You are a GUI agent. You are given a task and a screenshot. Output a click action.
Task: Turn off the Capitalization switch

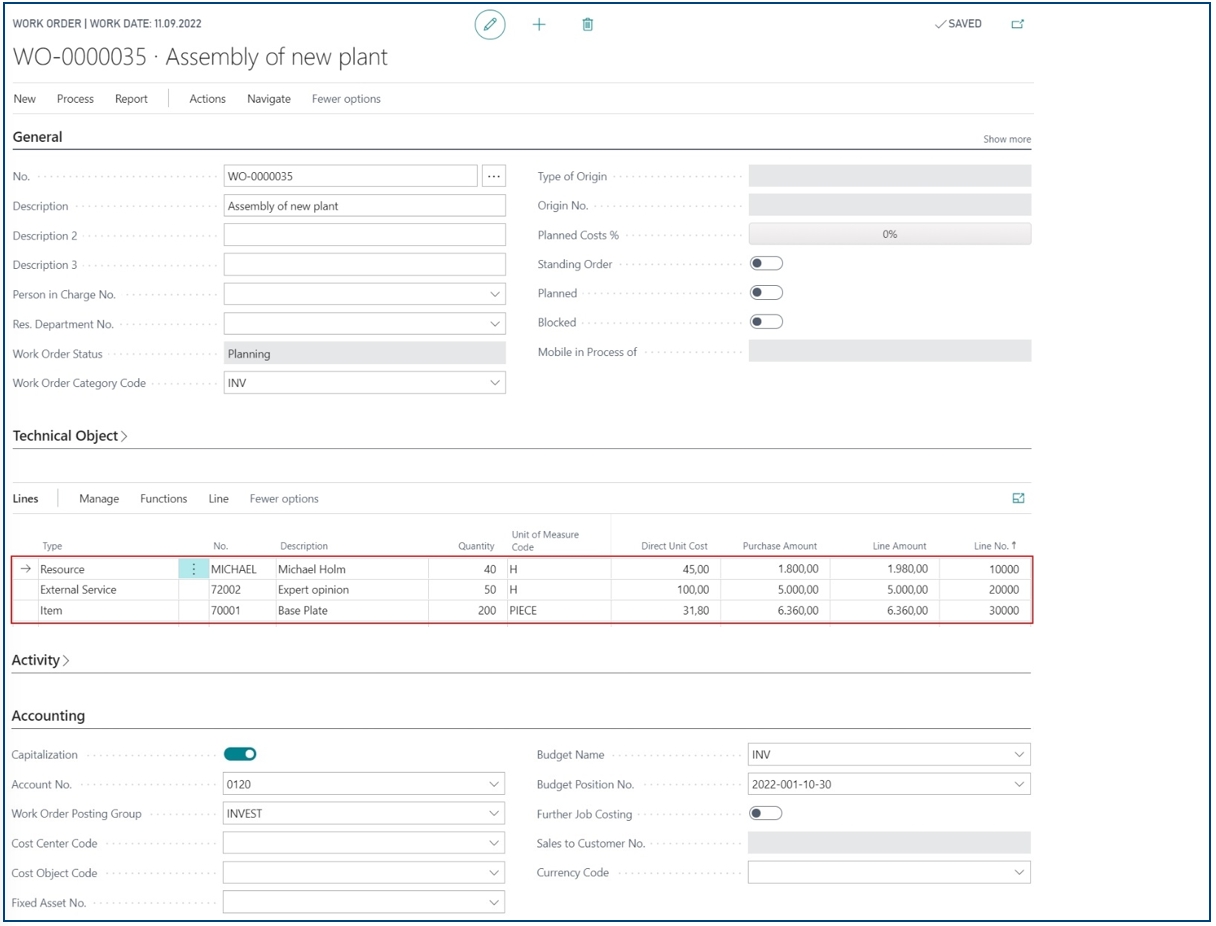coord(240,754)
